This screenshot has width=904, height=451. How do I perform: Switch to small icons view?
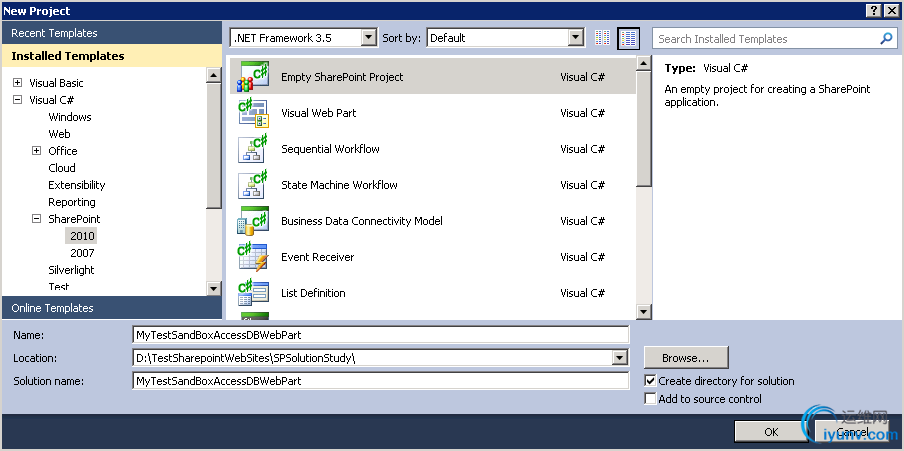(x=602, y=38)
